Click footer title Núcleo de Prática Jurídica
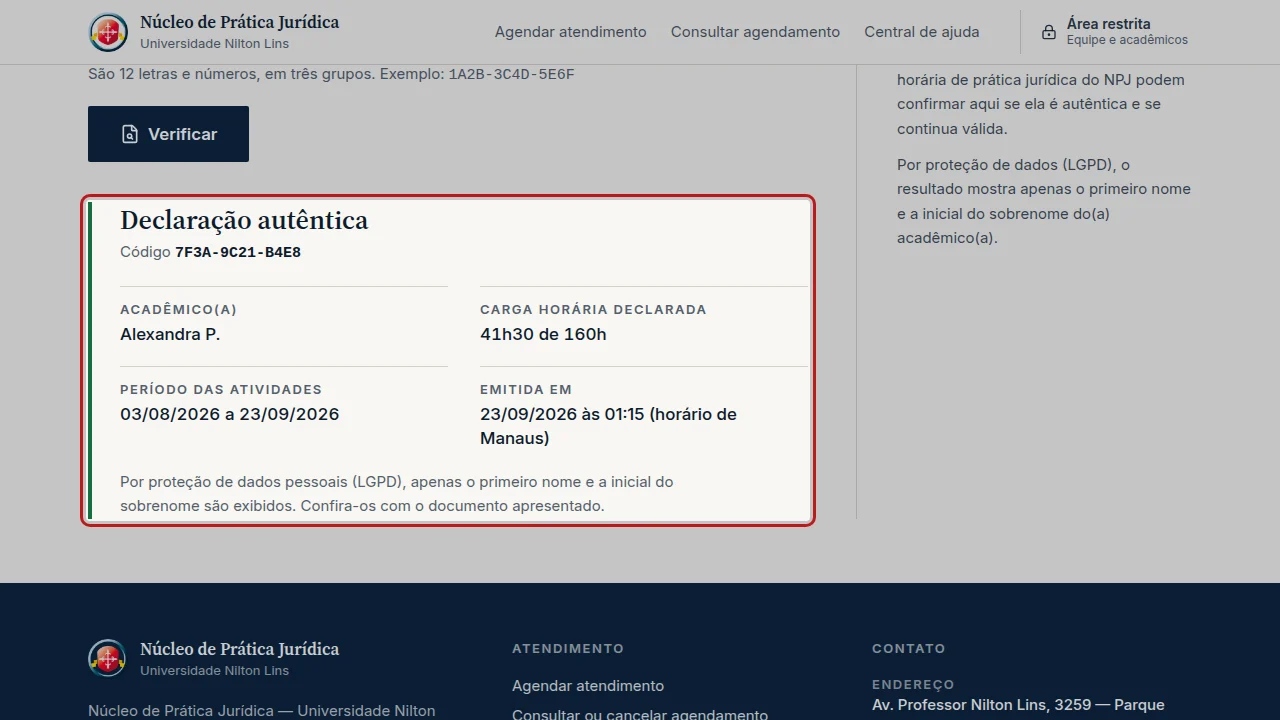1280x720 pixels. point(239,649)
